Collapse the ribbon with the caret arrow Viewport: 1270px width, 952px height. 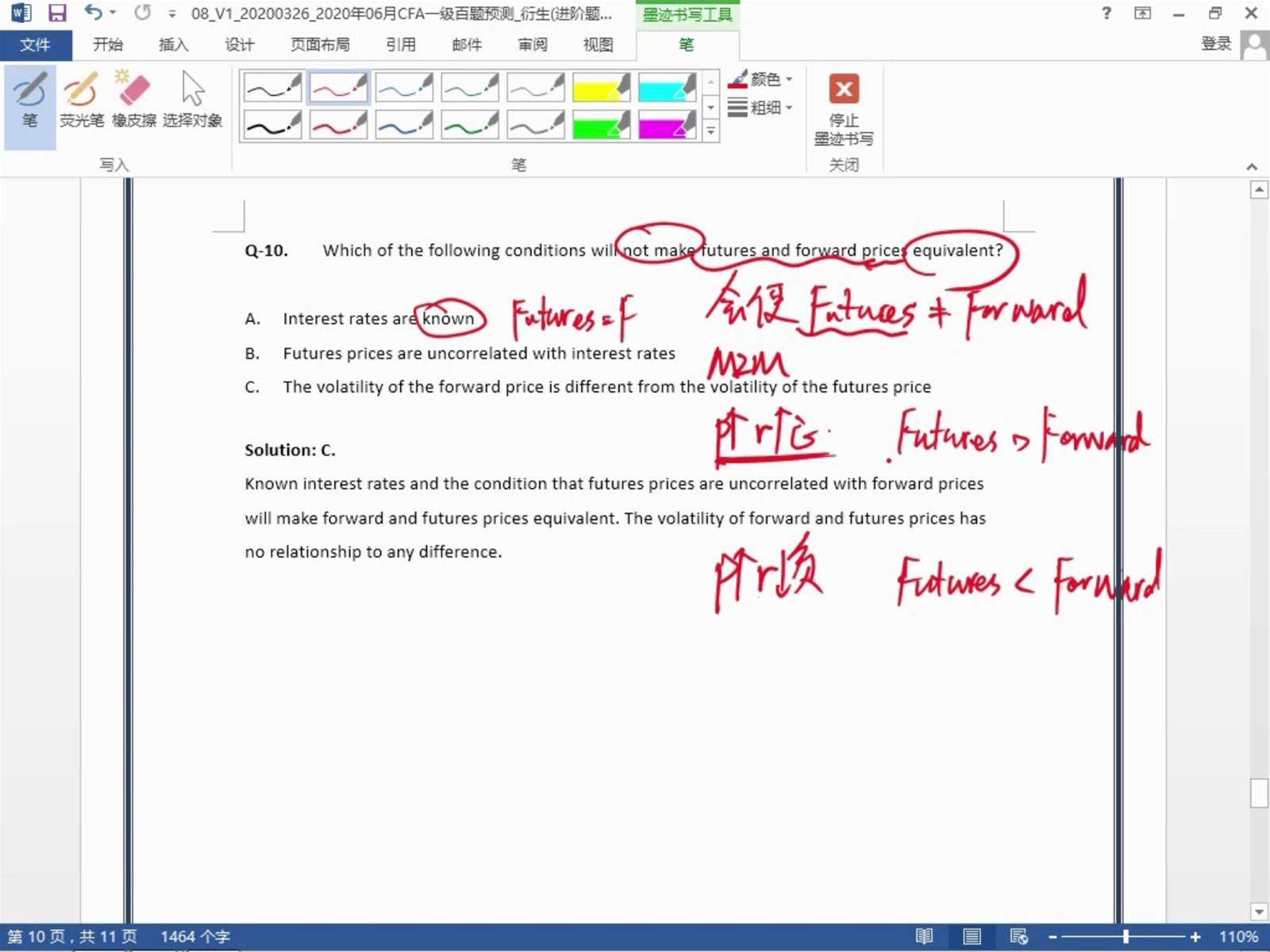[1252, 167]
